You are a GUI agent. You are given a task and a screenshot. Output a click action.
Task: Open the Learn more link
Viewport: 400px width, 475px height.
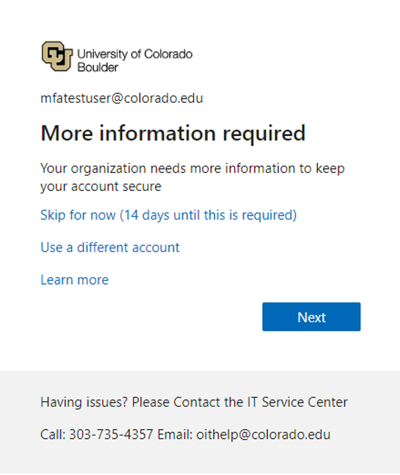click(x=74, y=280)
